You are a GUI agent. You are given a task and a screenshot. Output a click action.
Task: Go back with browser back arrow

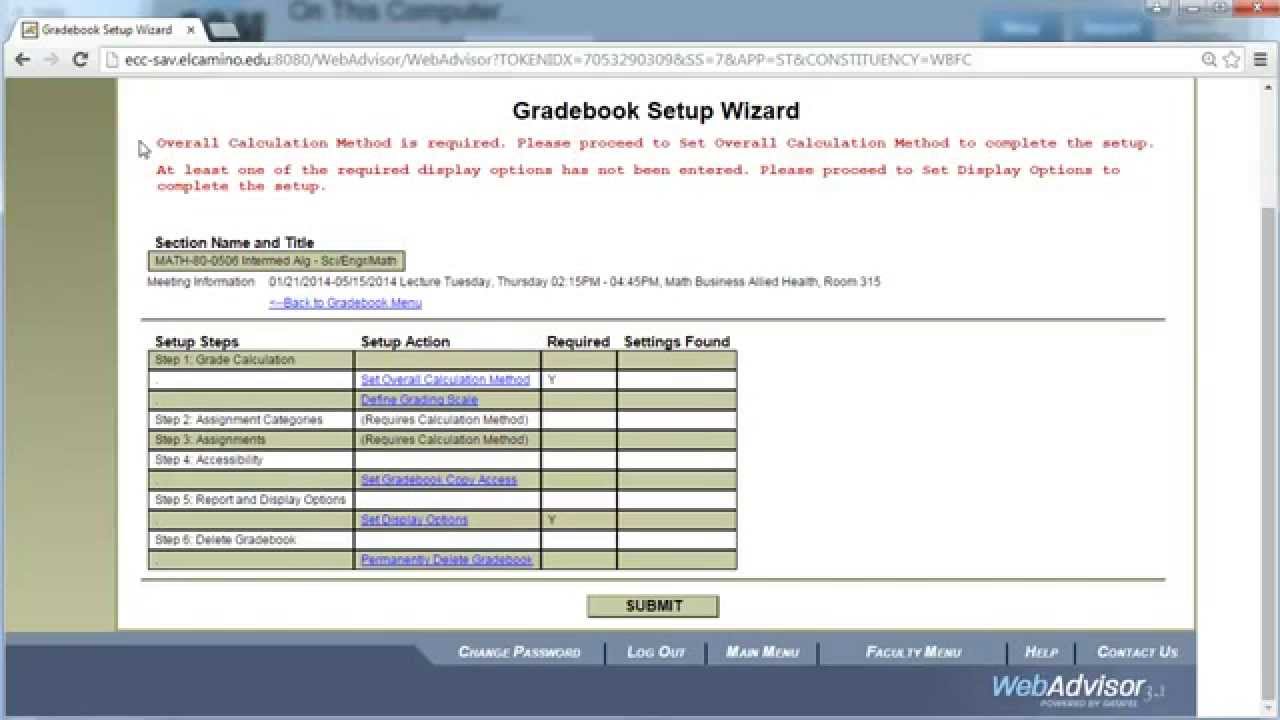(23, 60)
